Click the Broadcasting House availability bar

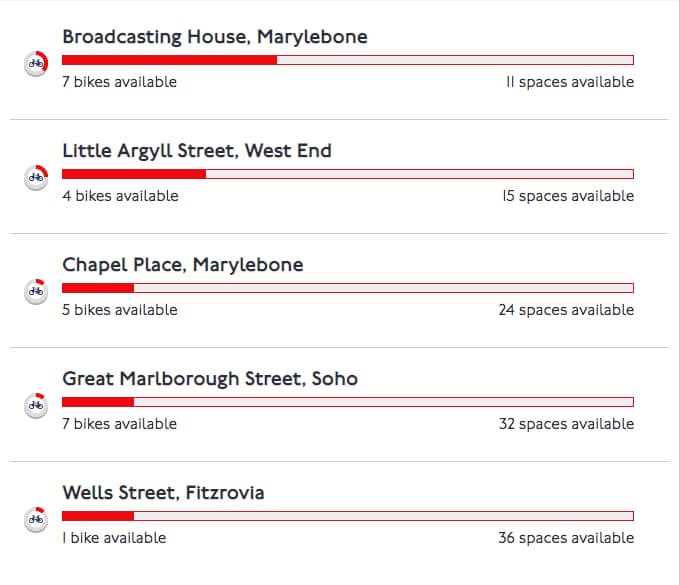[x=347, y=60]
